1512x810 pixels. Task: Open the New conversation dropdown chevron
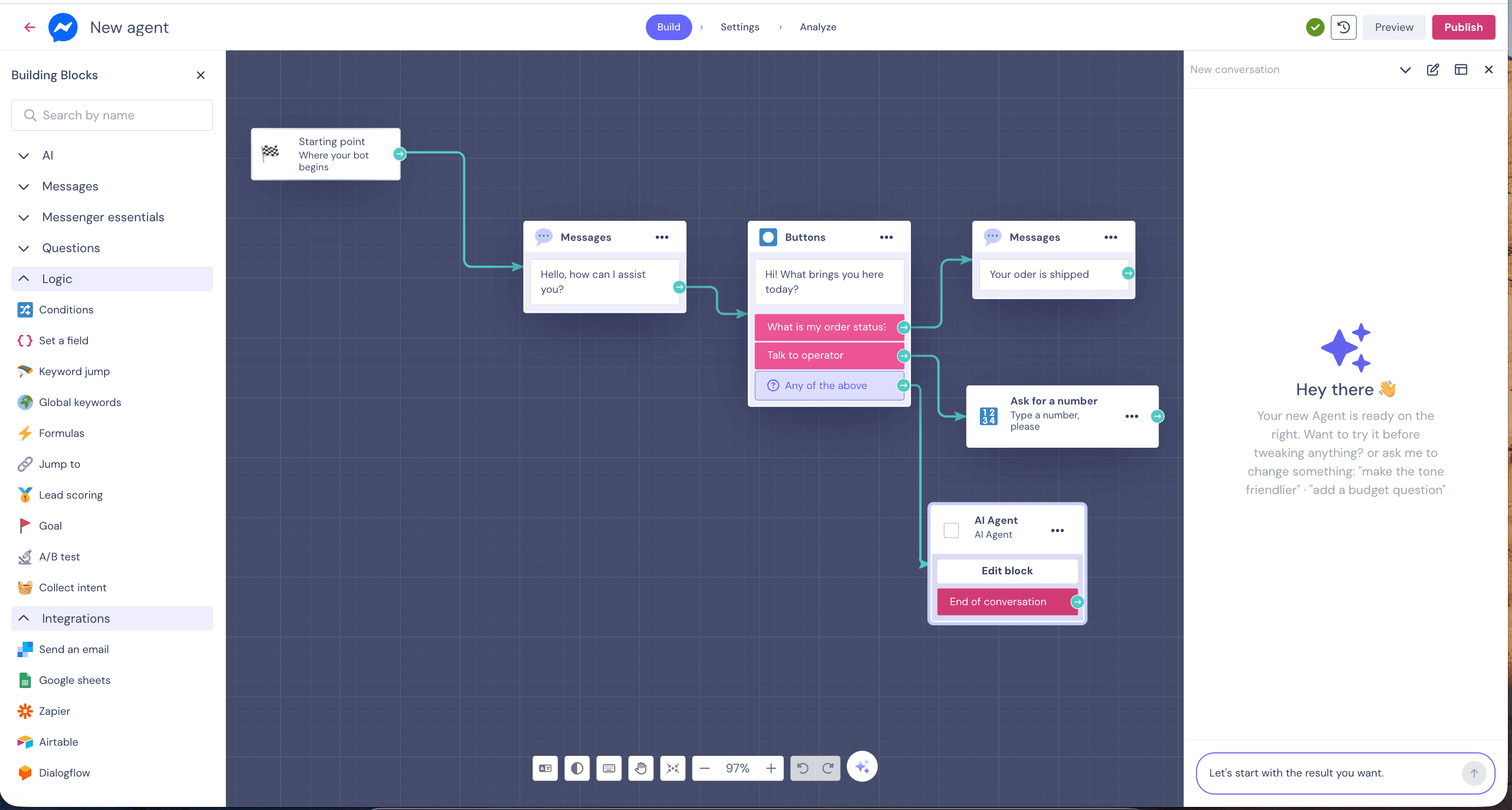click(x=1404, y=70)
